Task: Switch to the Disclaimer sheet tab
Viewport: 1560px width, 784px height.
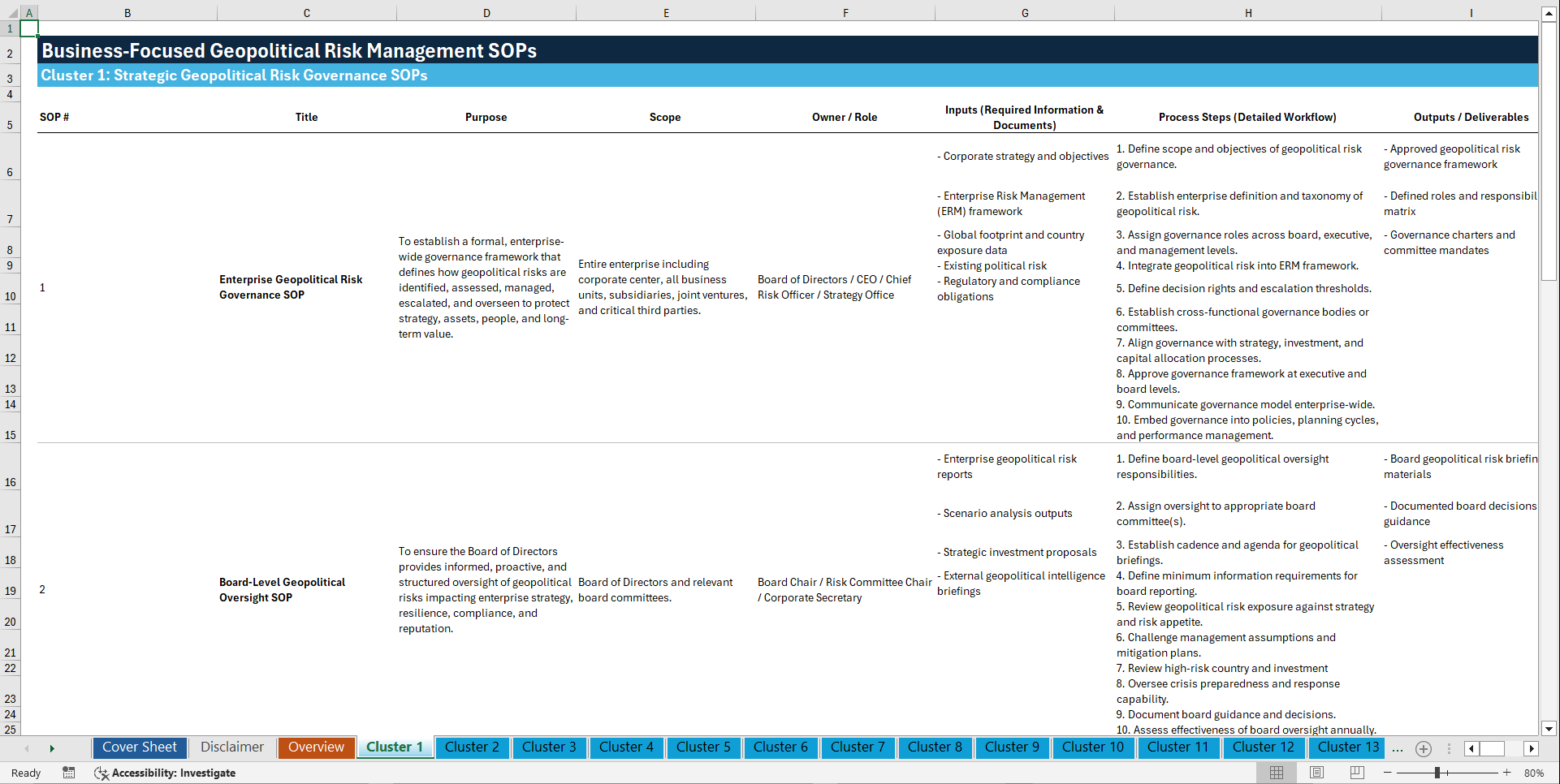Action: coord(231,747)
